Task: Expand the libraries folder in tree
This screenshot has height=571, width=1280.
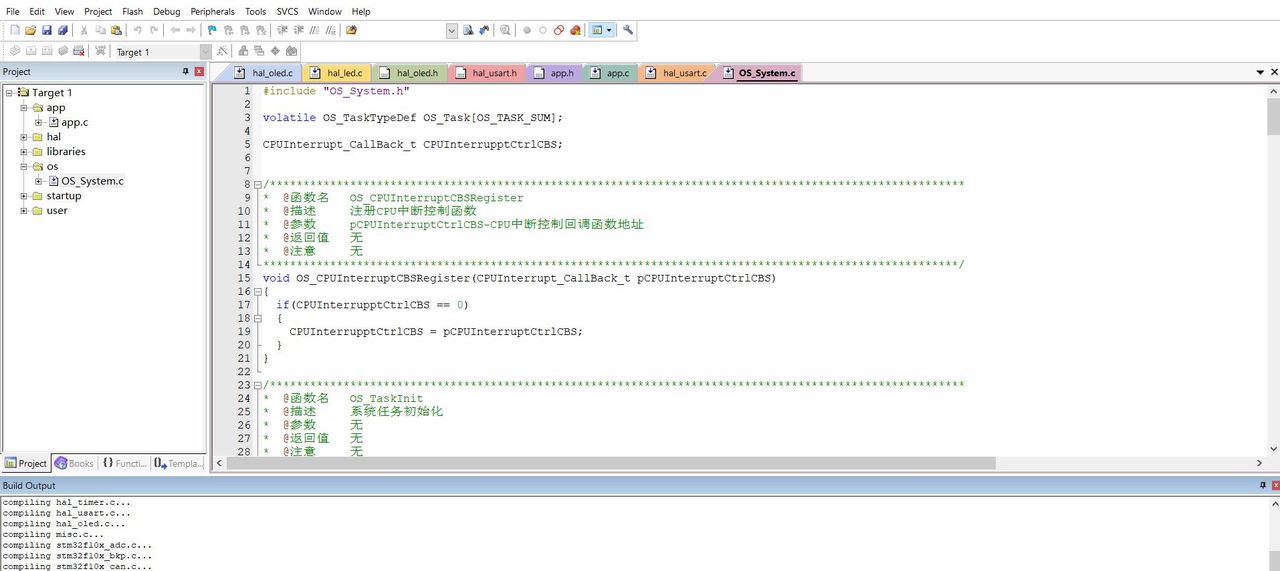Action: 24,152
